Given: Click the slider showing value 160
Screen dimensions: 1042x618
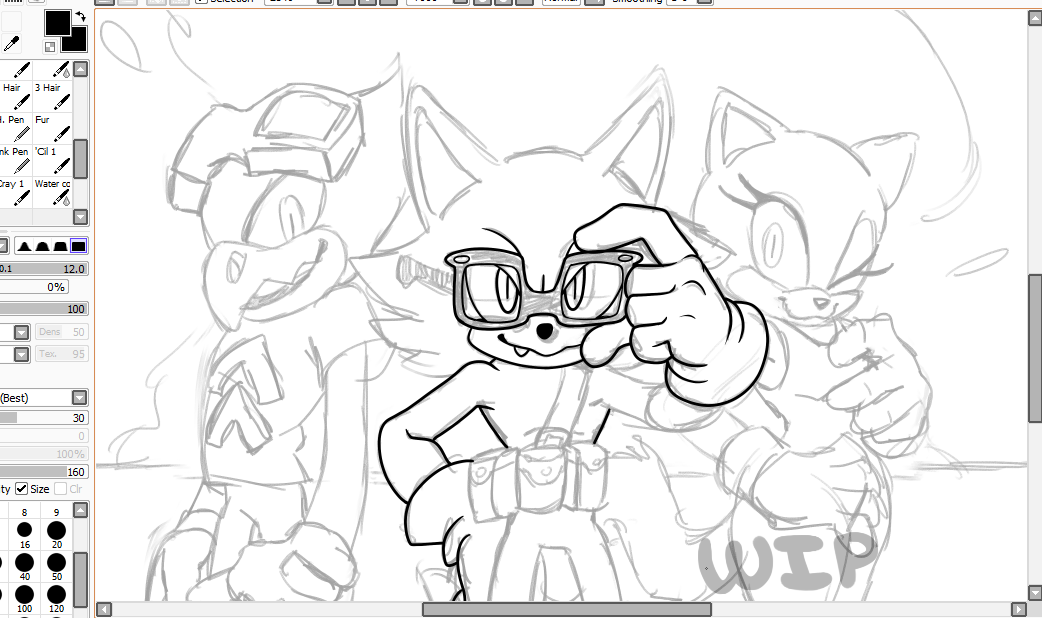Looking at the screenshot, I should (43, 472).
